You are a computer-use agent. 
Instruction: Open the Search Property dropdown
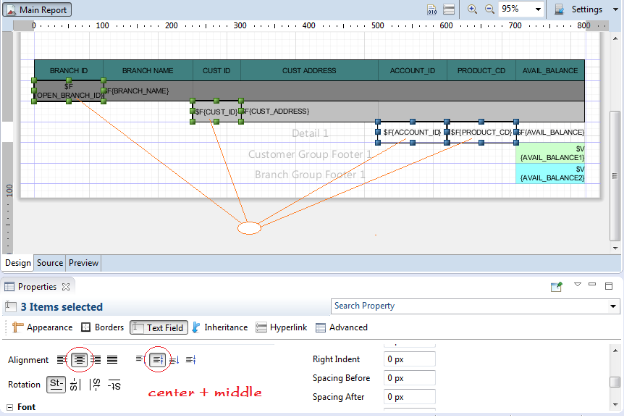[612, 305]
